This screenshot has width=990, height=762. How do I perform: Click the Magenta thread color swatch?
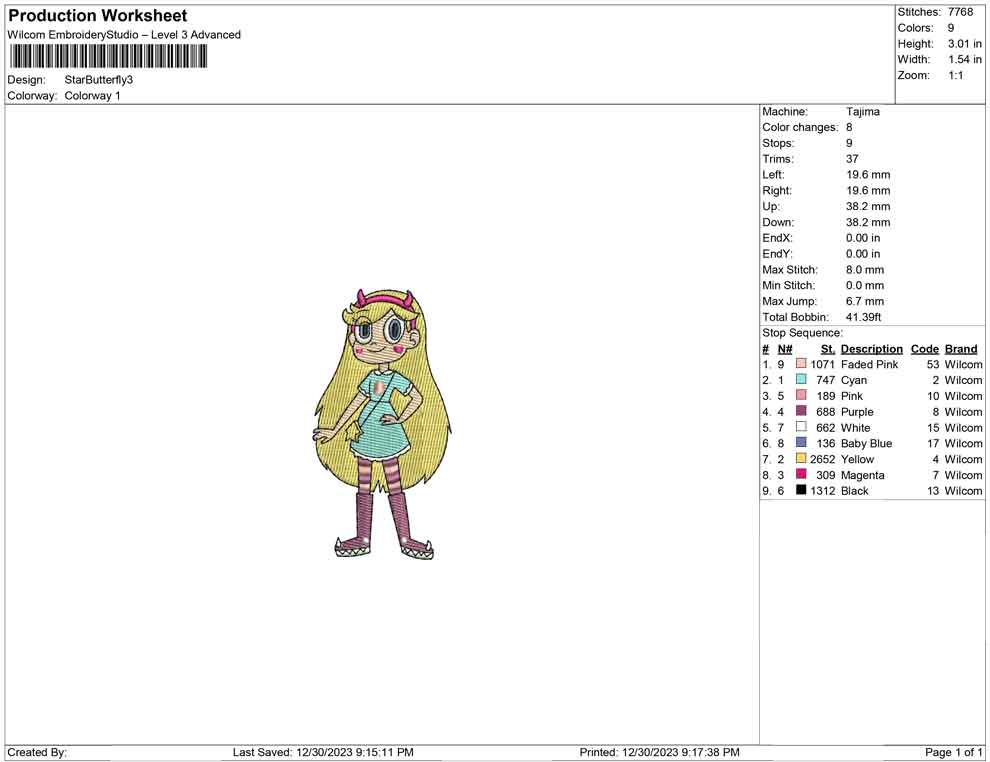pos(801,474)
